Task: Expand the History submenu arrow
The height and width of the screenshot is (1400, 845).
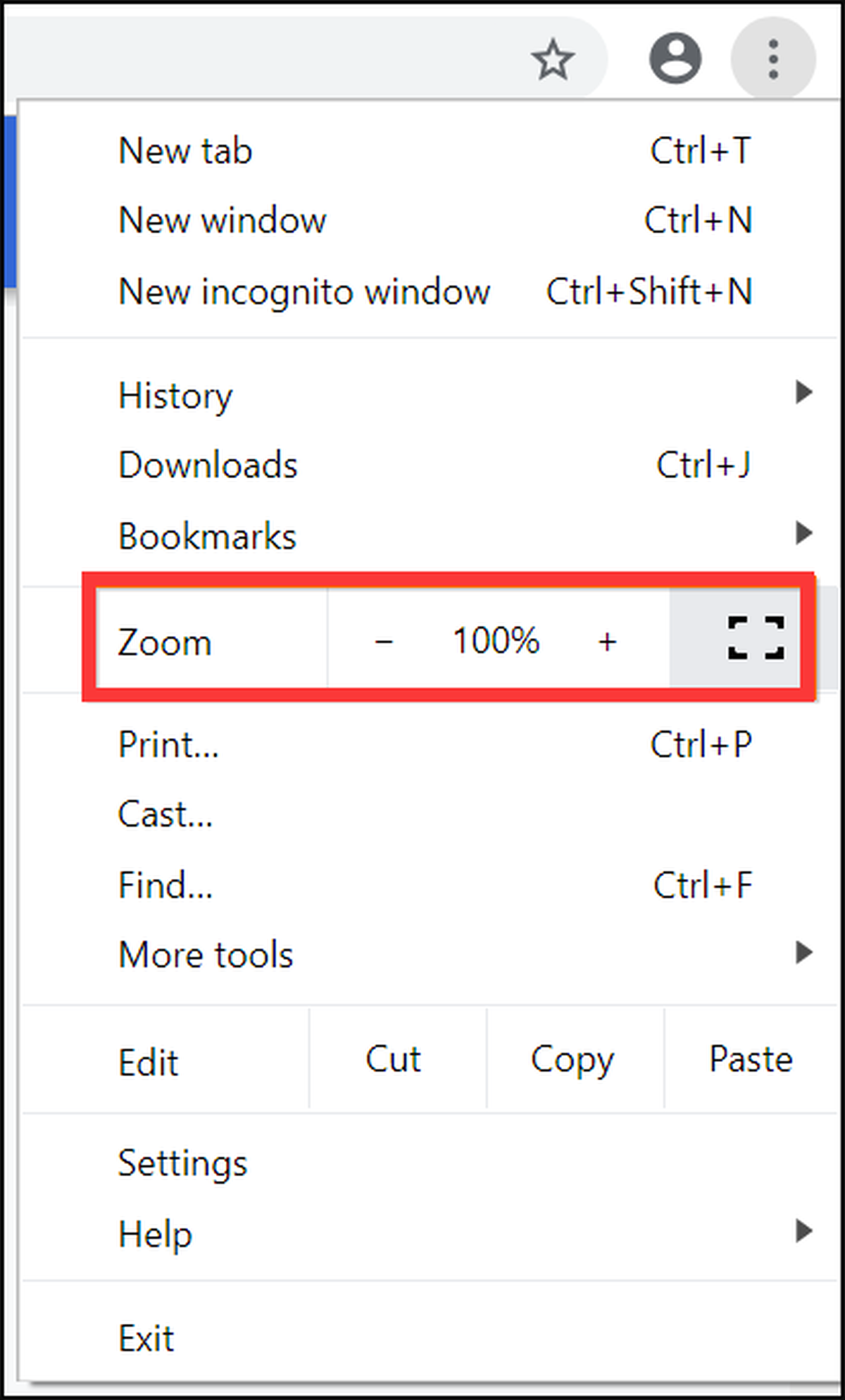Action: [803, 392]
